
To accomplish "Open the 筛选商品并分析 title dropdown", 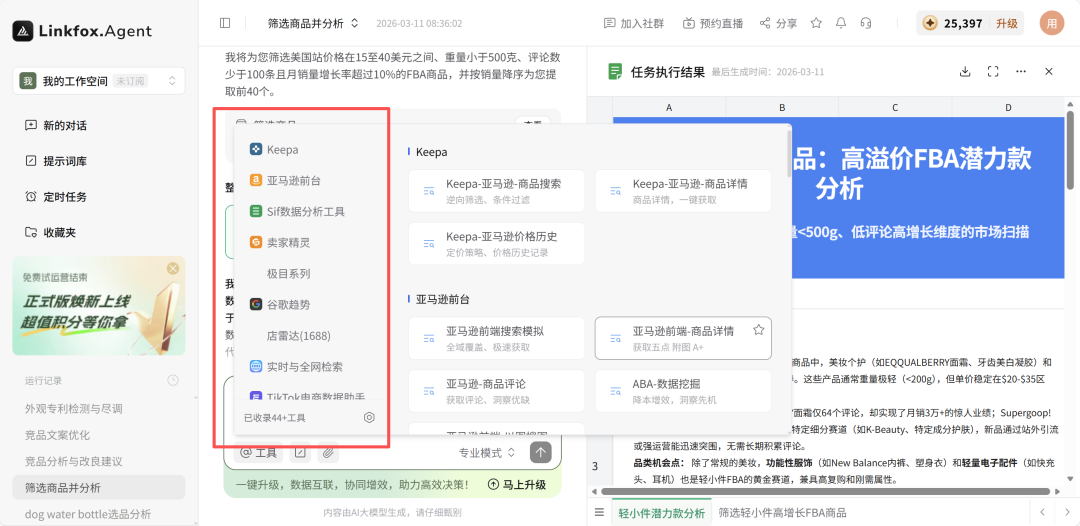I will click(x=313, y=23).
